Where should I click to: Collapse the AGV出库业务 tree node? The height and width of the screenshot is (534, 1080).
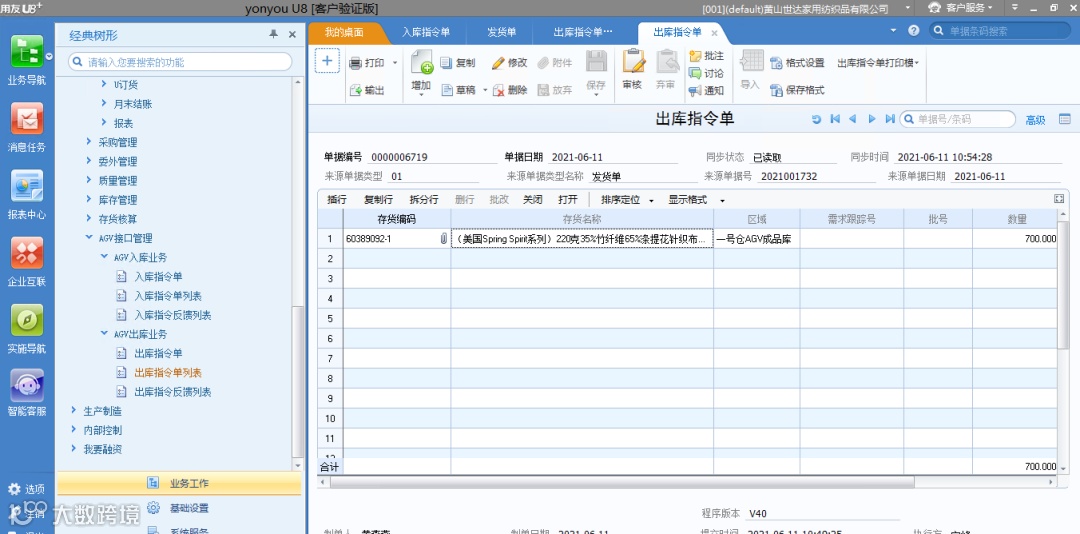(104, 333)
